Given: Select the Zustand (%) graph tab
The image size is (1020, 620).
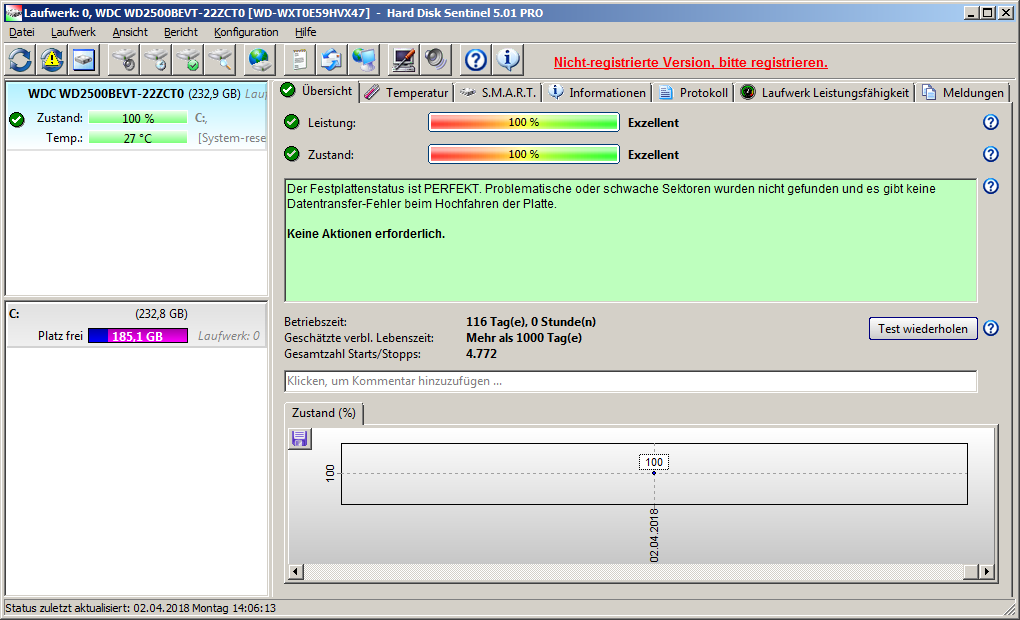Looking at the screenshot, I should pos(324,413).
